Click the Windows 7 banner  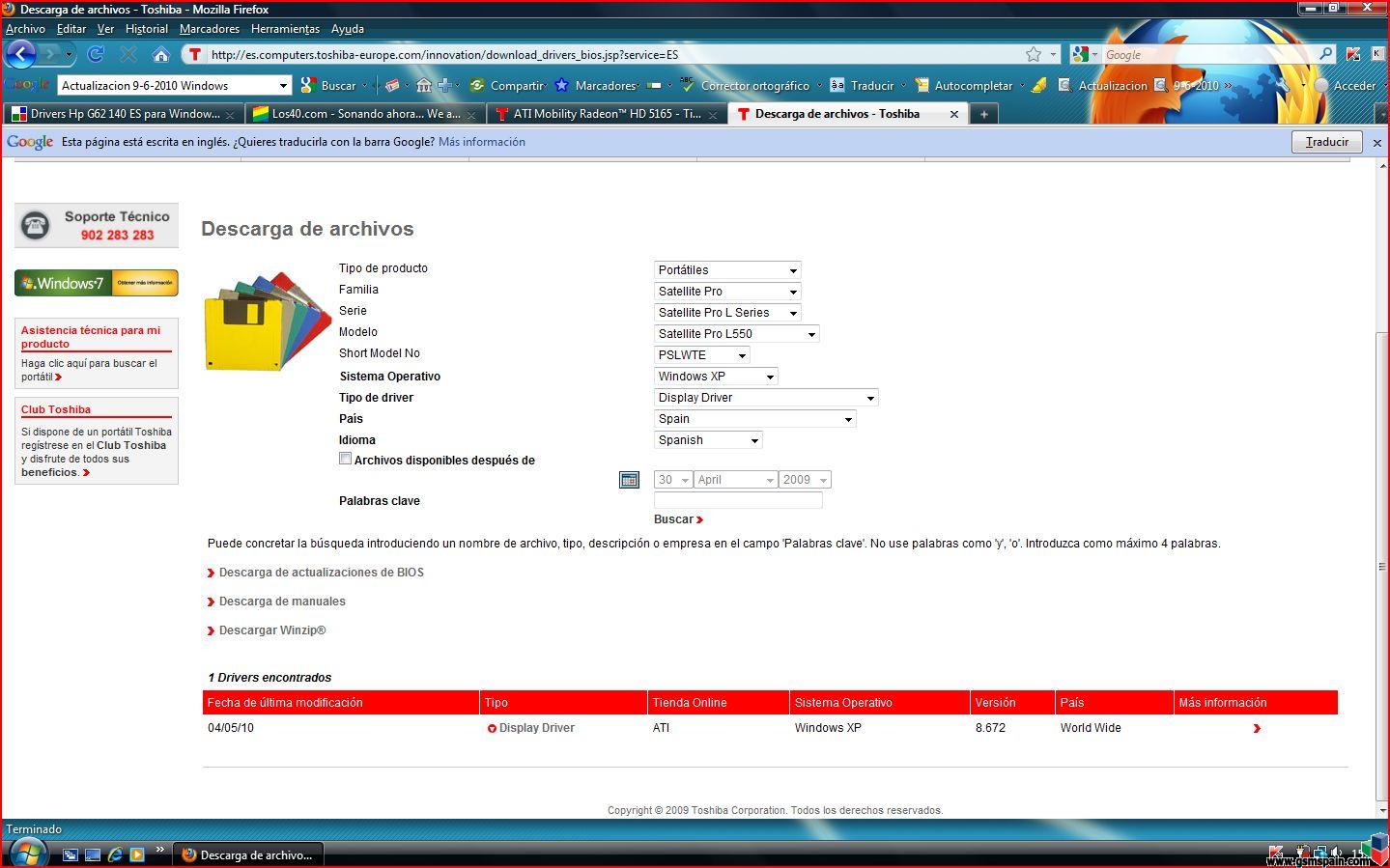97,283
